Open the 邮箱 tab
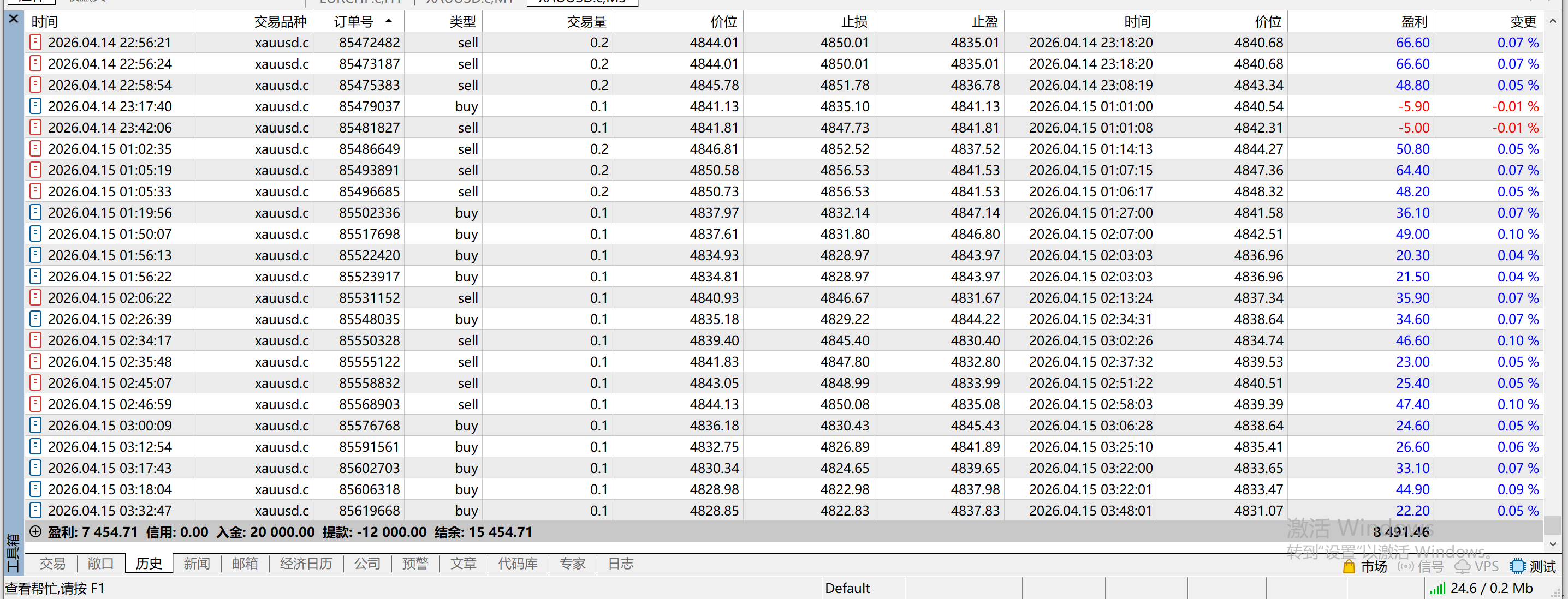Image resolution: width=1568 pixels, height=599 pixels. pyautogui.click(x=245, y=564)
